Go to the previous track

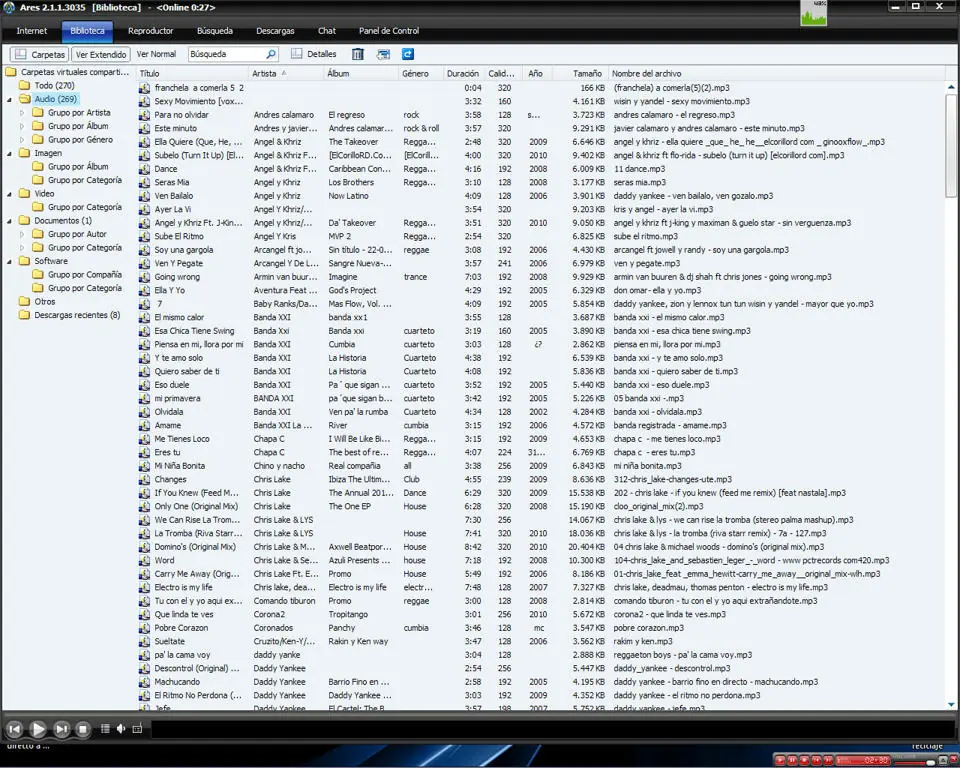pyautogui.click(x=15, y=729)
